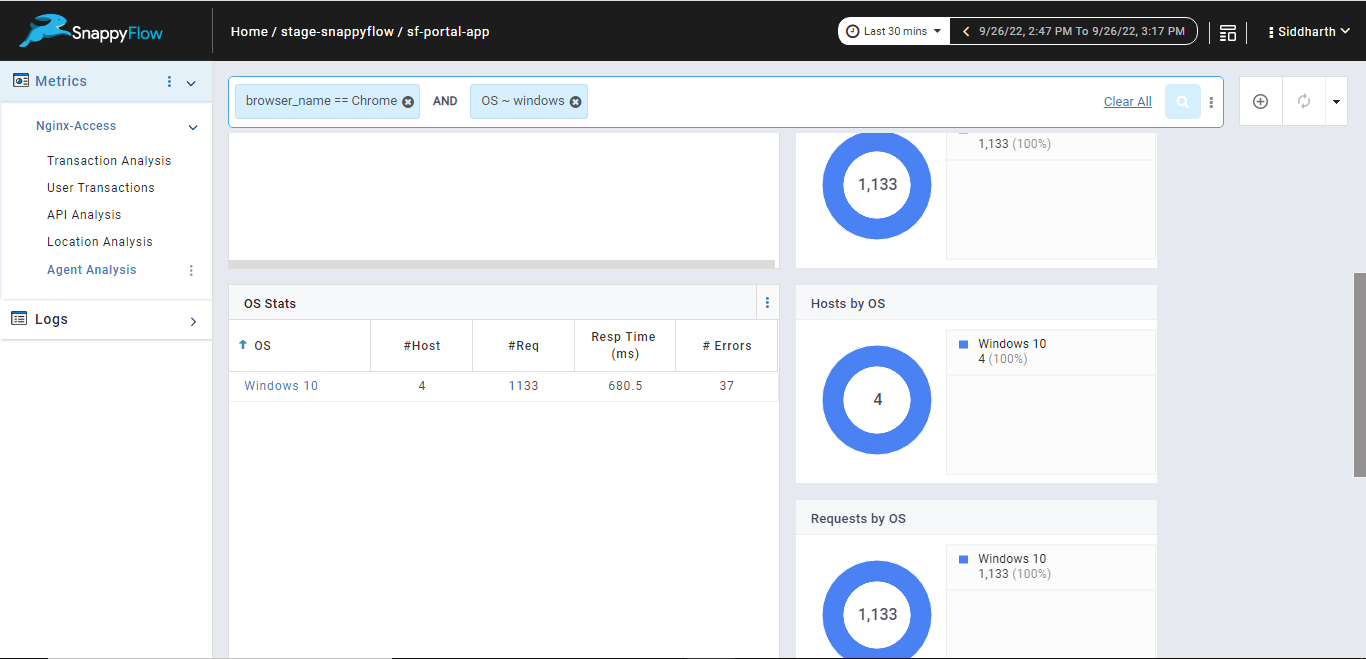Remove the OS windows filter chip

click(576, 102)
